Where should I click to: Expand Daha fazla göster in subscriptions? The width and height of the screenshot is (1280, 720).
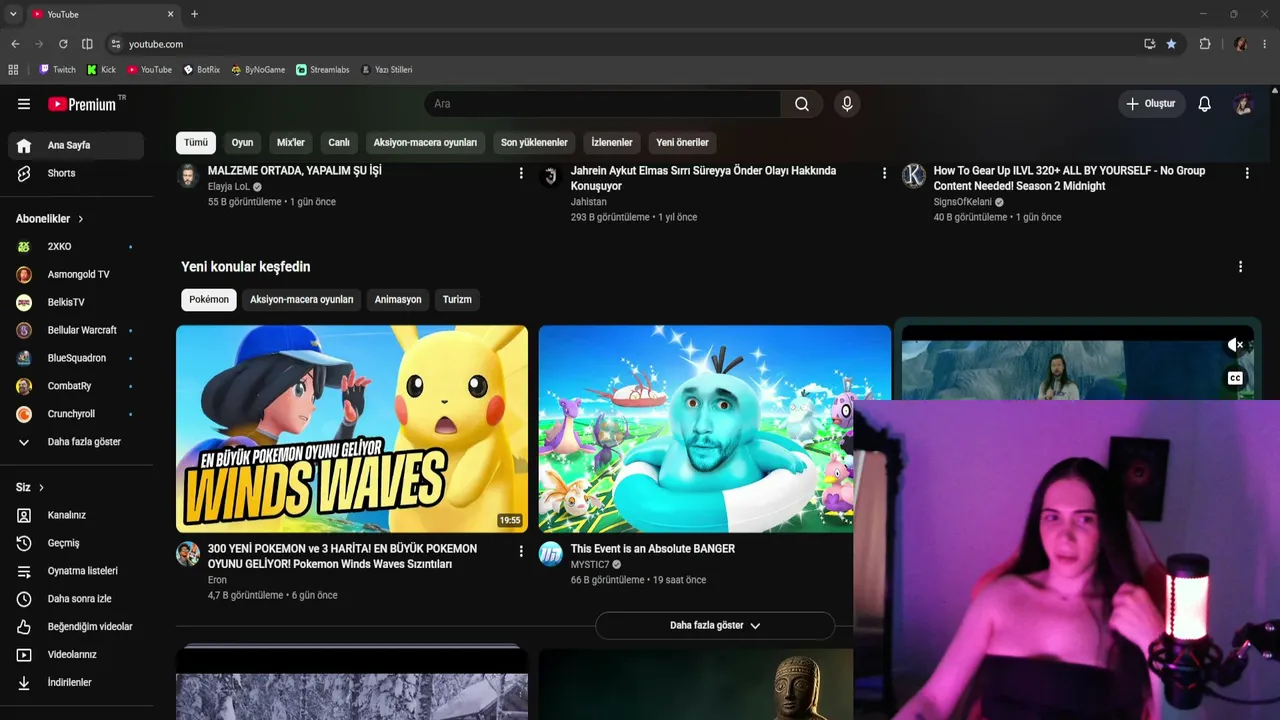pos(76,442)
